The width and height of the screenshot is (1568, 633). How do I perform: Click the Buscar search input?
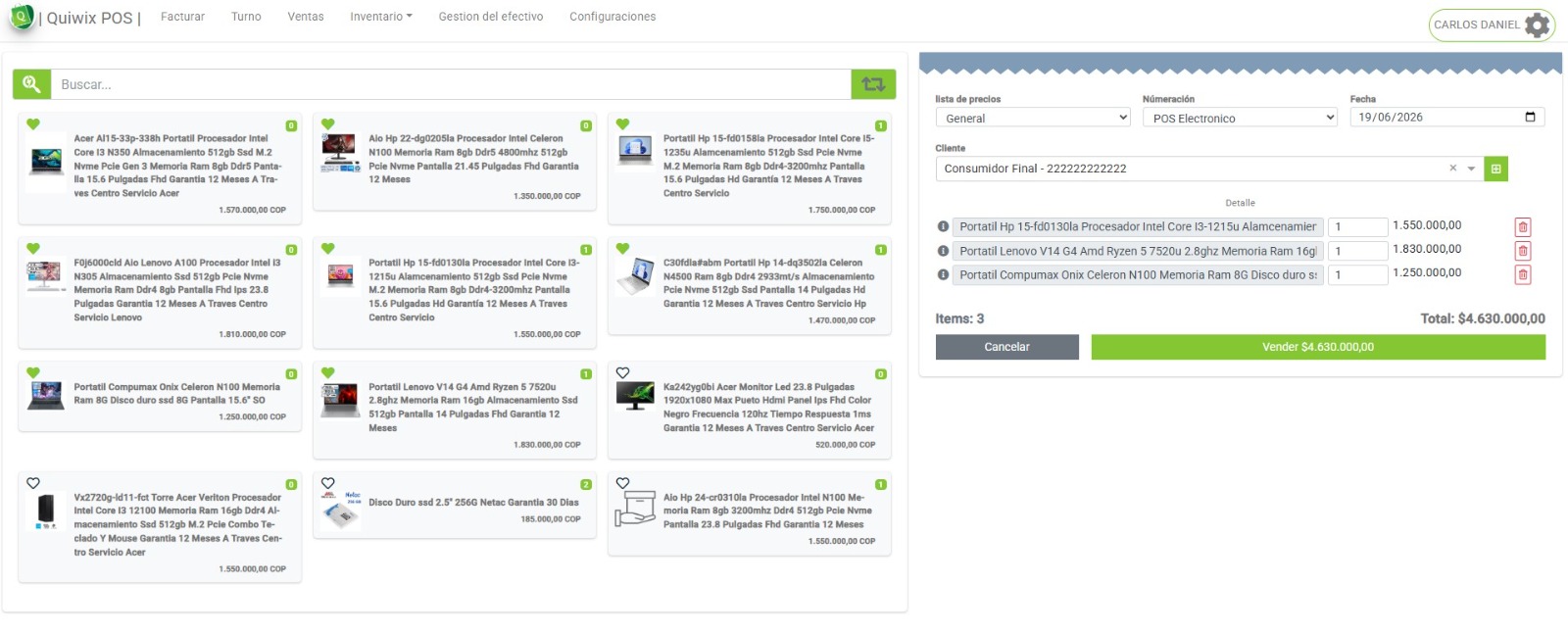[451, 84]
